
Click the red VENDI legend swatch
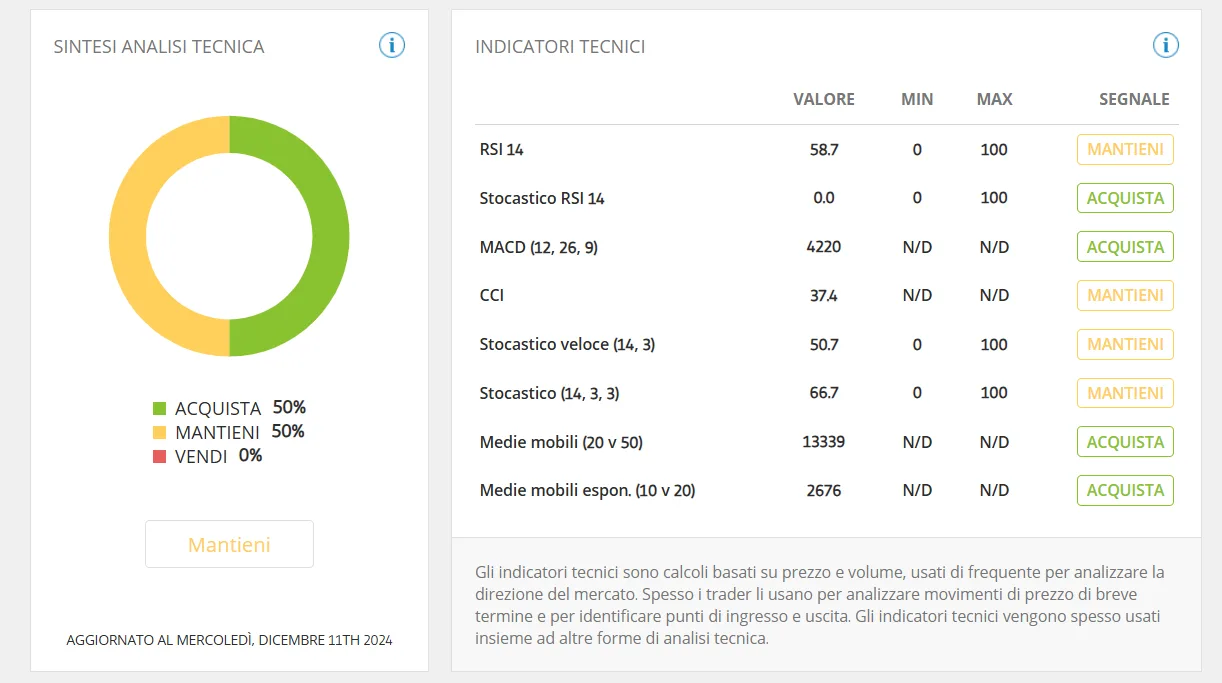[159, 456]
